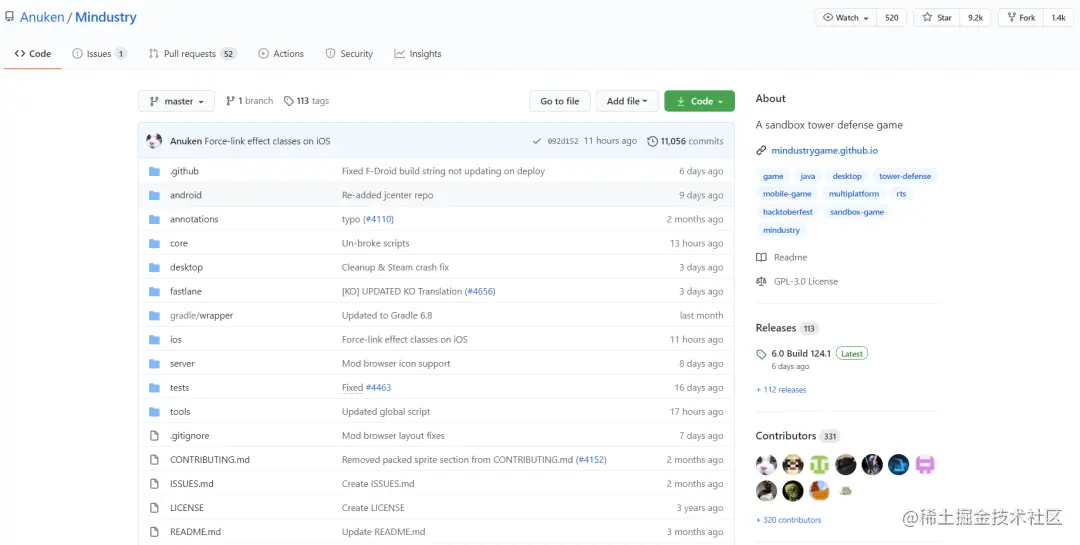Click the repository book icon beside Anuken
1080x545 pixels.
click(x=10, y=17)
